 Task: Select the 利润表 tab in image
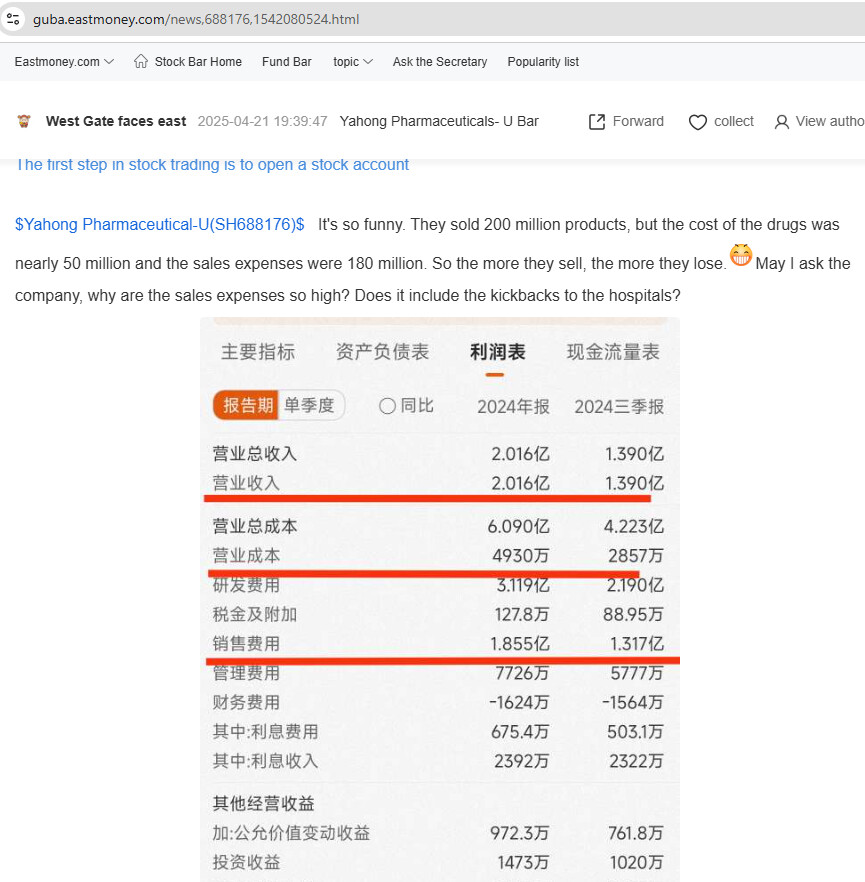(497, 352)
